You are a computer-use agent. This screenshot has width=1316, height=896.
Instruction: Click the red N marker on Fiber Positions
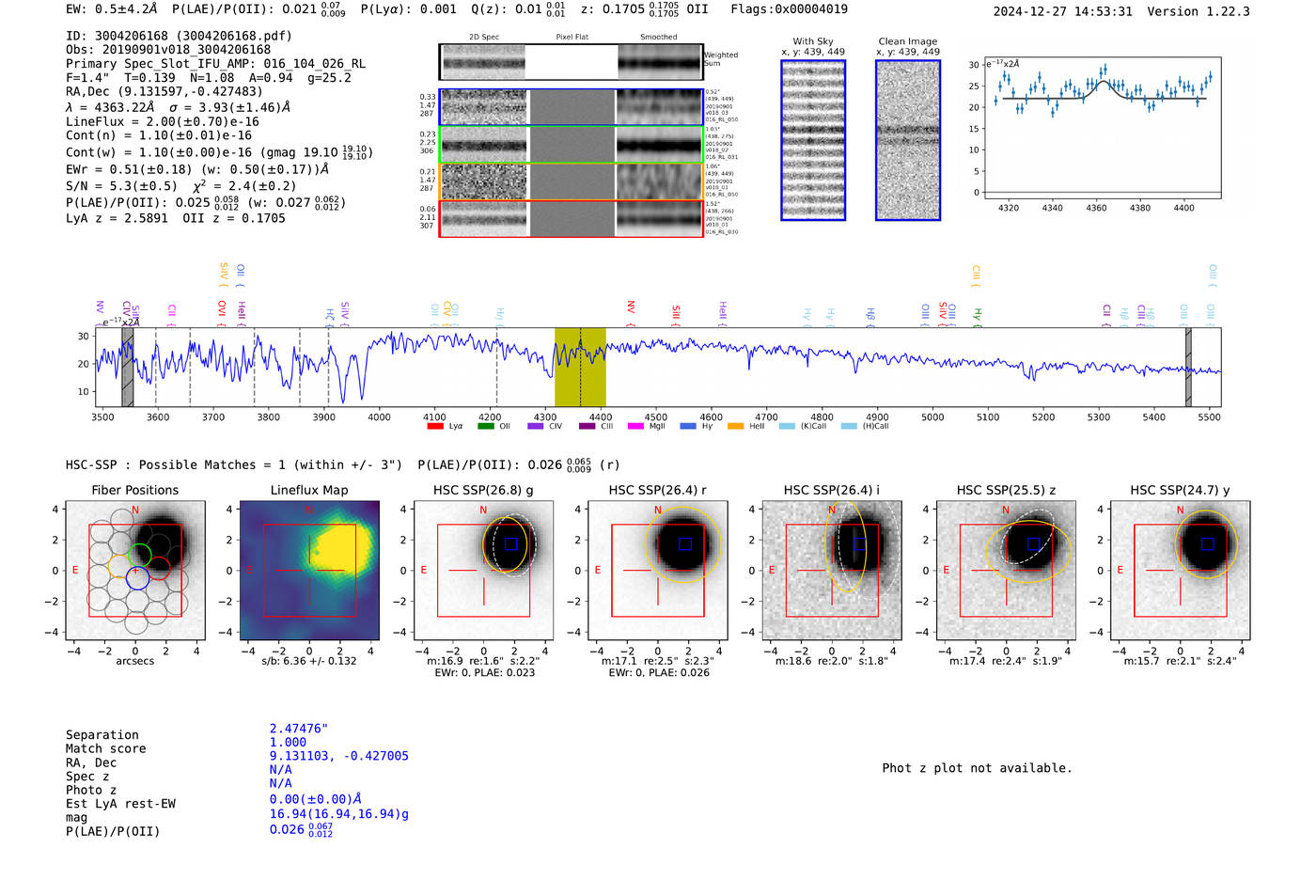point(135,511)
